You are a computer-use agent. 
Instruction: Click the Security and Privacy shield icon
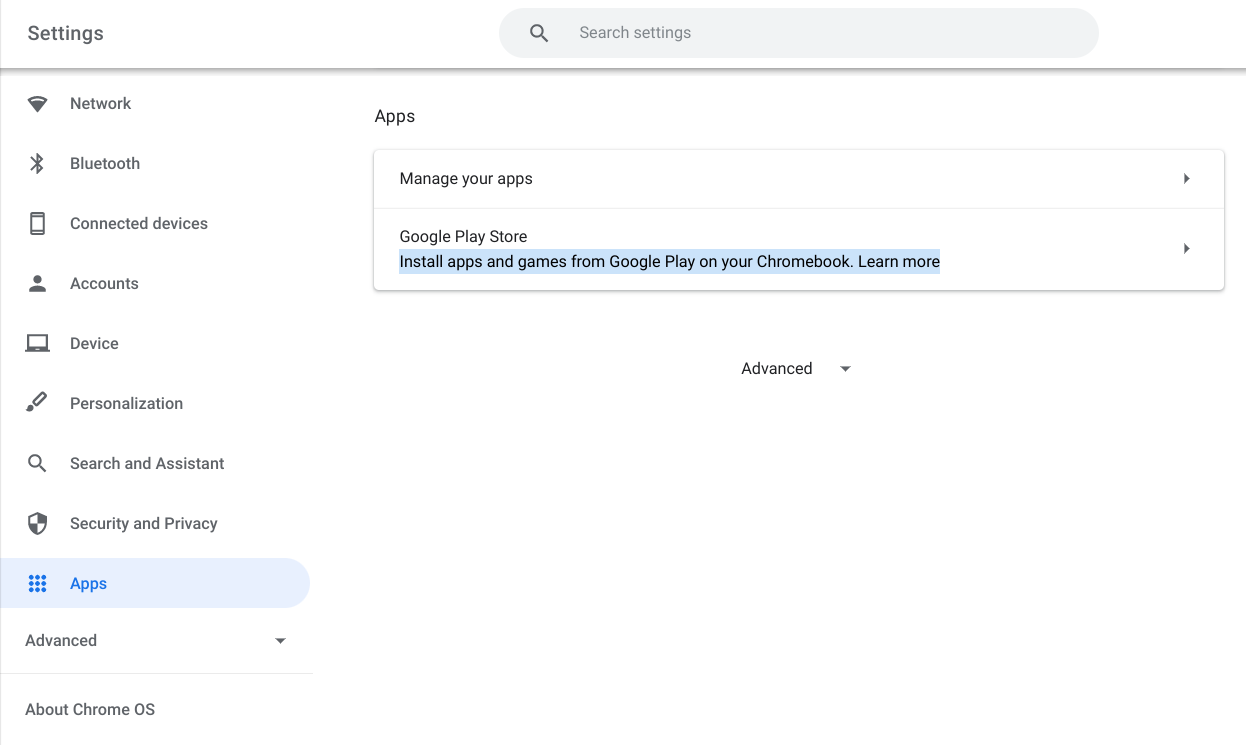[37, 523]
